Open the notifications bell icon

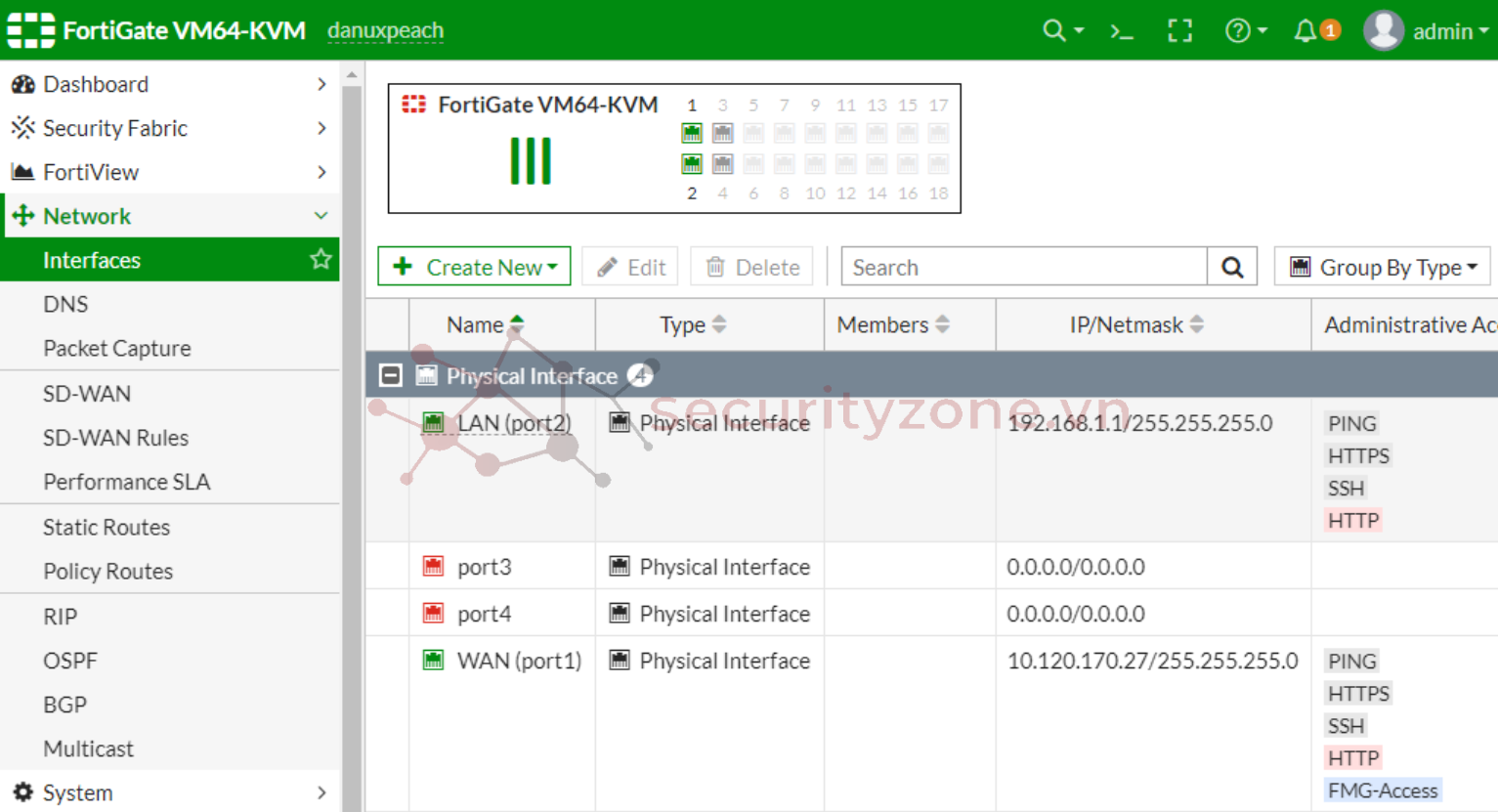[1305, 31]
